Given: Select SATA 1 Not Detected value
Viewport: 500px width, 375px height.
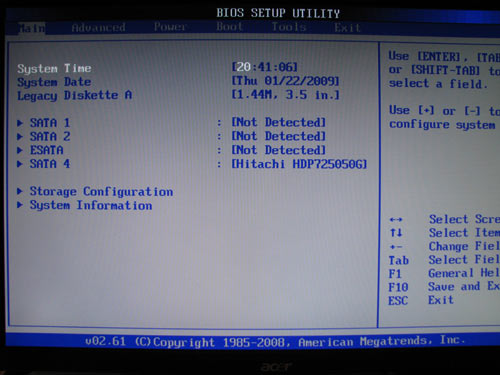Looking at the screenshot, I should [x=278, y=122].
